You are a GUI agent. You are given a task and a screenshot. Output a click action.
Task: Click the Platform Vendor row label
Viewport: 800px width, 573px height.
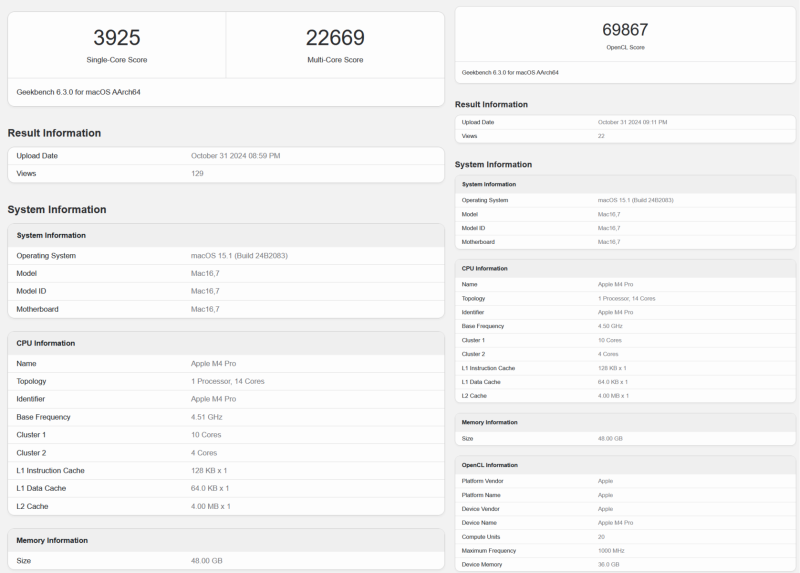(481, 481)
